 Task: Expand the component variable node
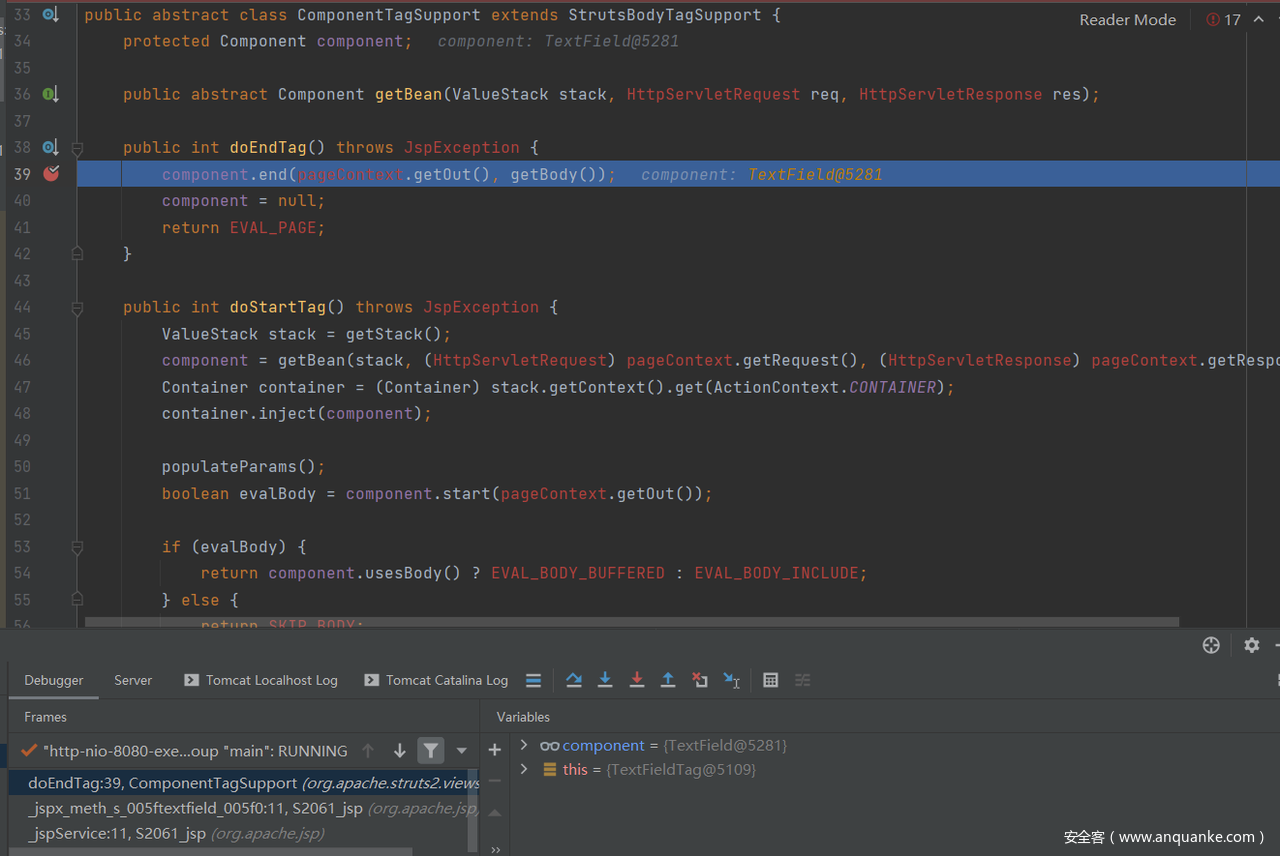[524, 745]
